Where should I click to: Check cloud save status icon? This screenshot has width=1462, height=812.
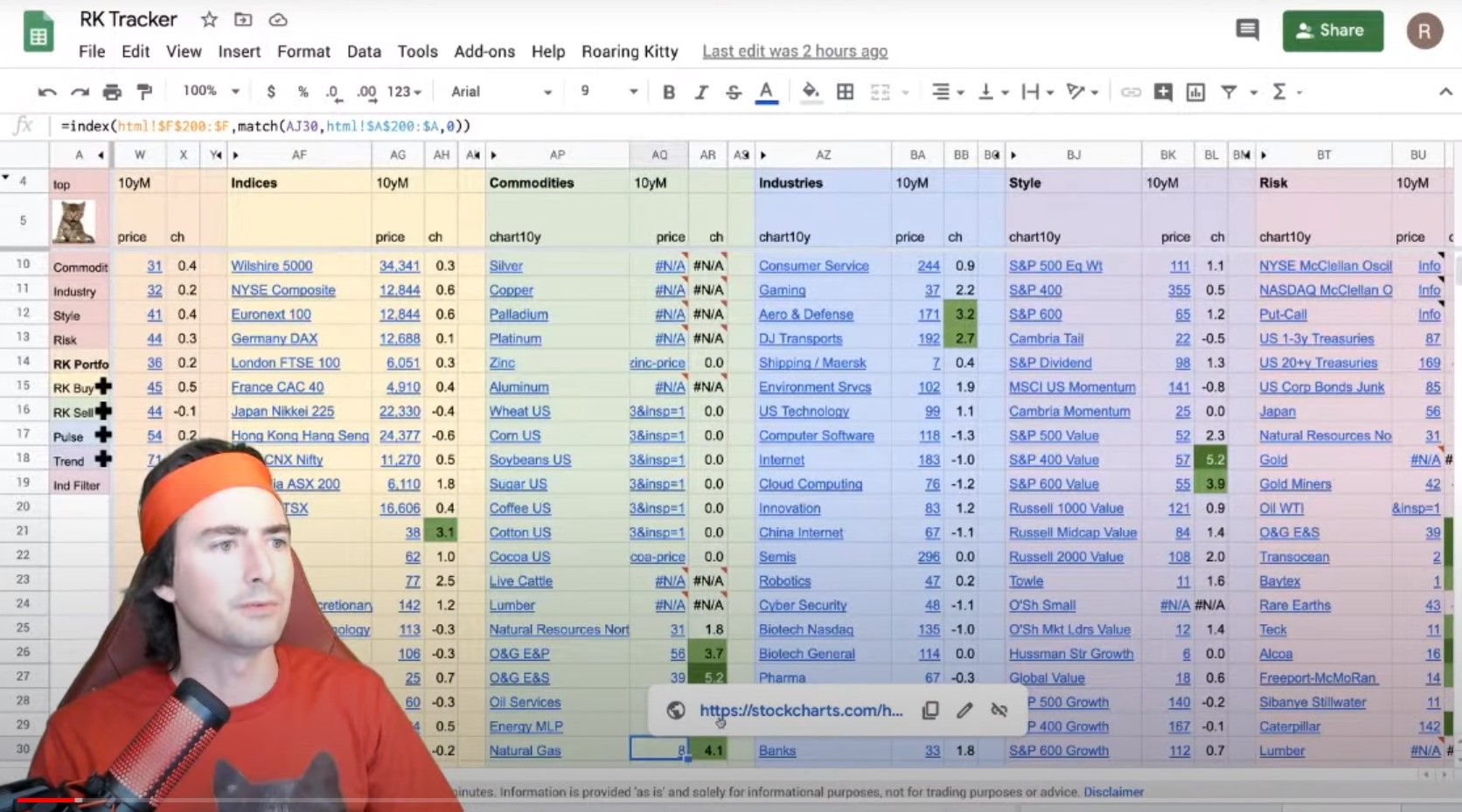pyautogui.click(x=278, y=19)
